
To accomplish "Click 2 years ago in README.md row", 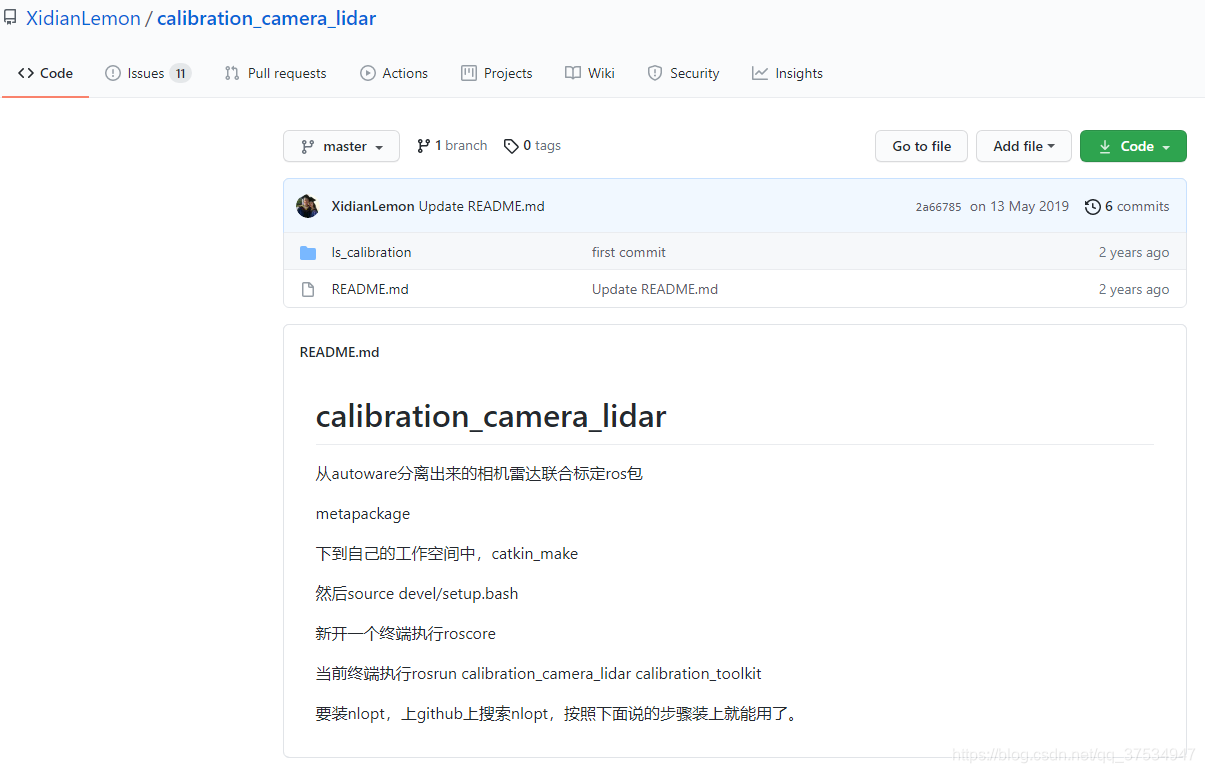I will tap(1134, 289).
